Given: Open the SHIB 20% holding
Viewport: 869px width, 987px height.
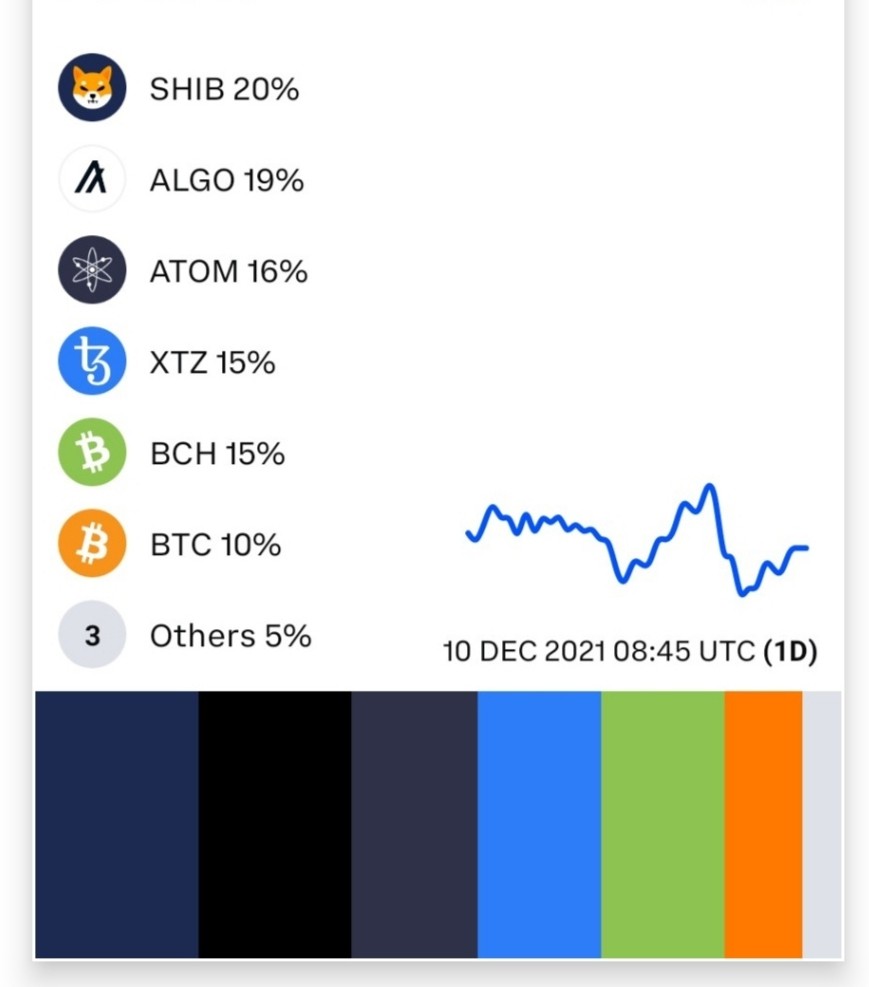Looking at the screenshot, I should (224, 89).
